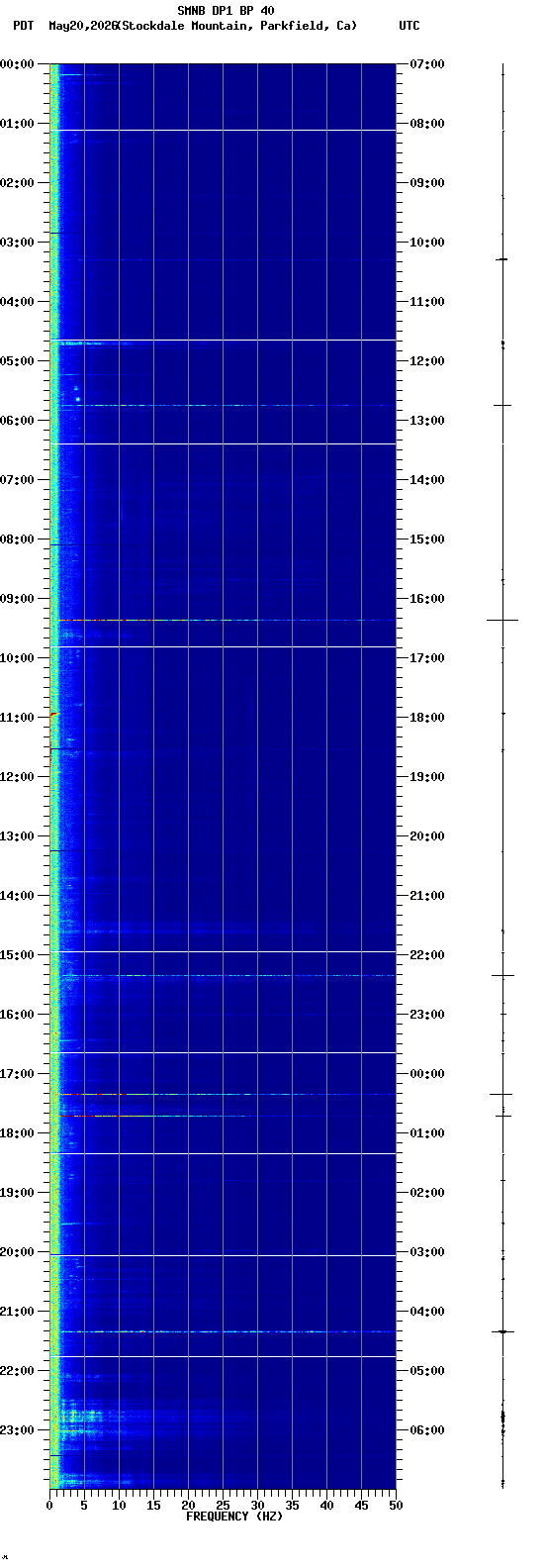Click the 21:00 UTC label on right axis

click(x=426, y=896)
